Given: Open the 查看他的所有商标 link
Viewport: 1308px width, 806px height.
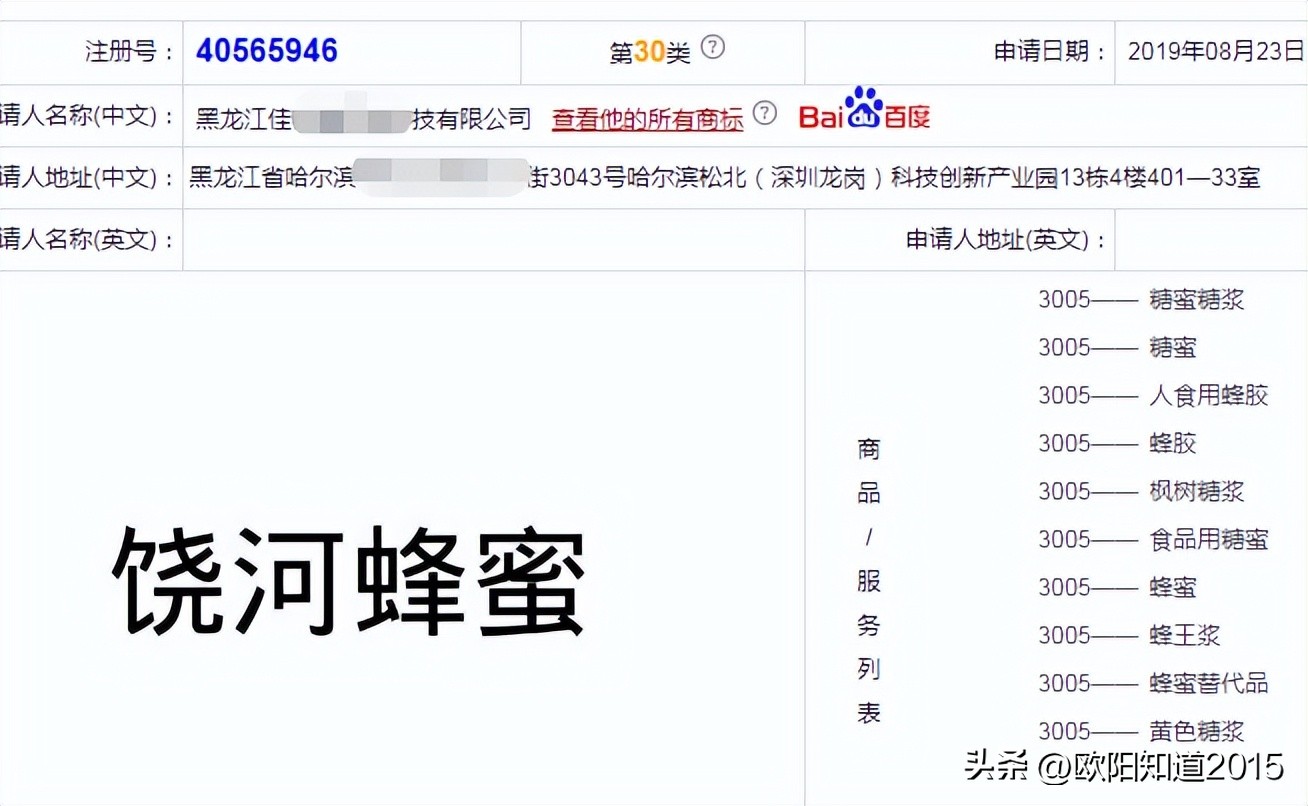Looking at the screenshot, I should point(646,117).
